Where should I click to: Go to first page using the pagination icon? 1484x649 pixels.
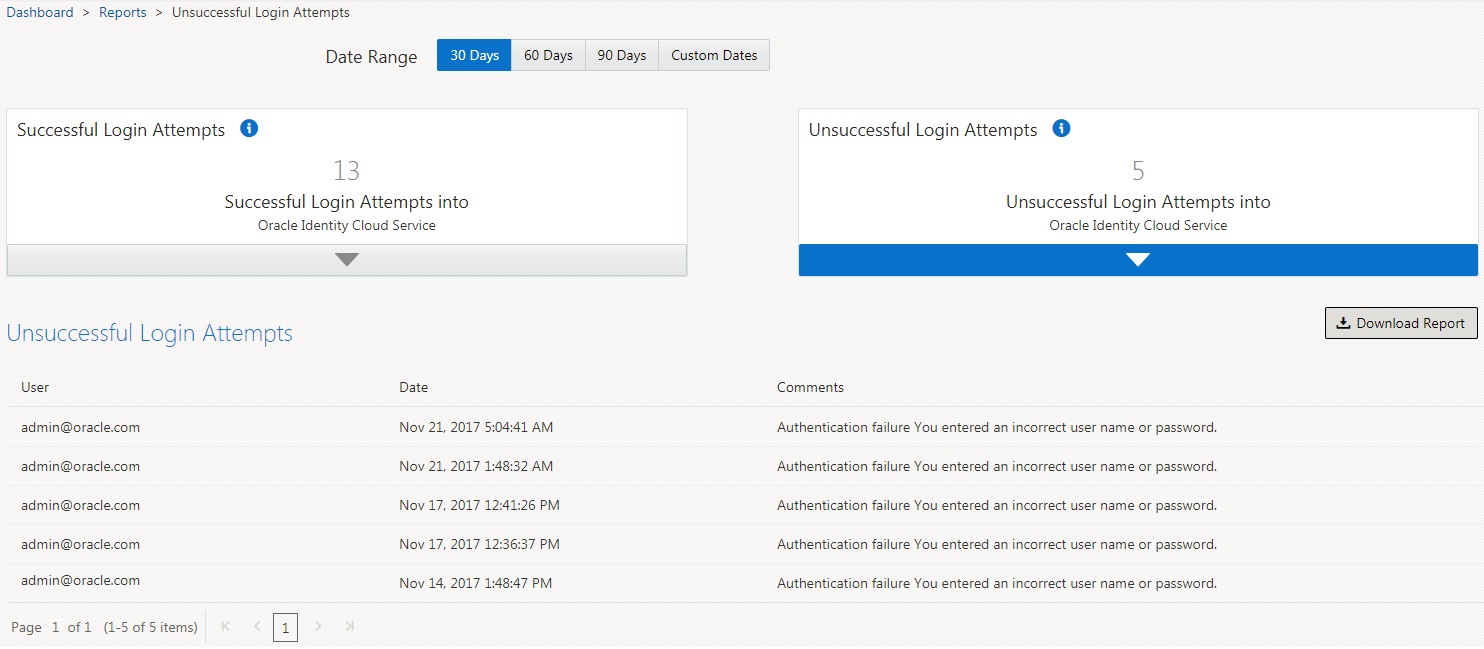[x=225, y=626]
